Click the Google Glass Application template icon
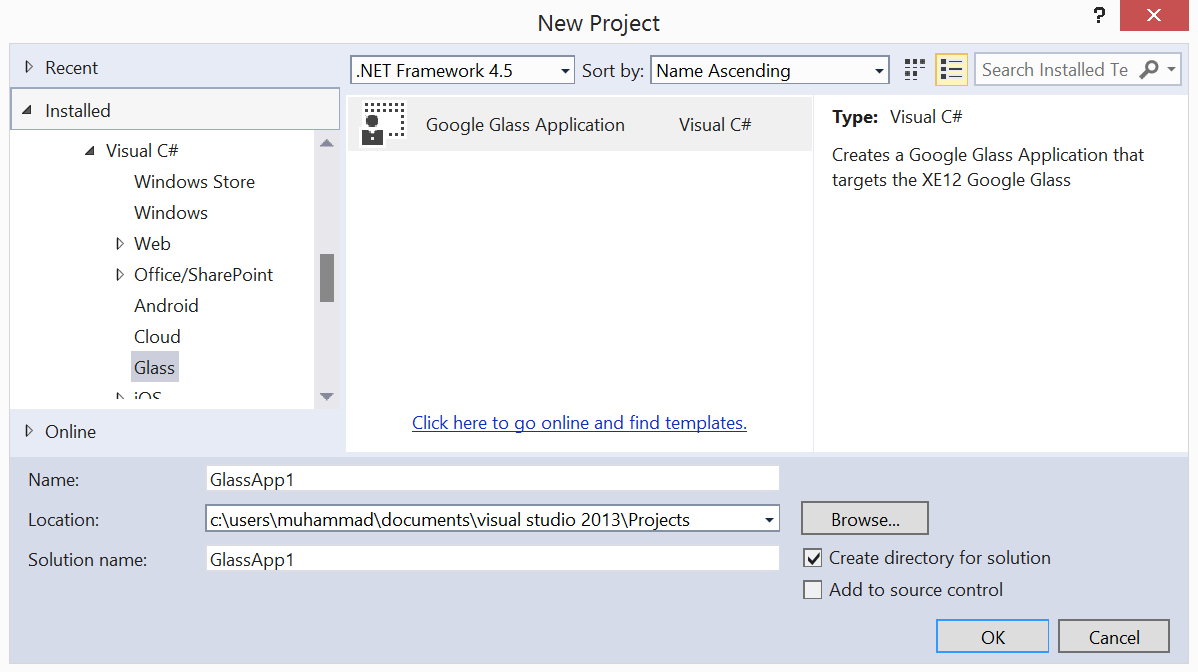 tap(384, 124)
